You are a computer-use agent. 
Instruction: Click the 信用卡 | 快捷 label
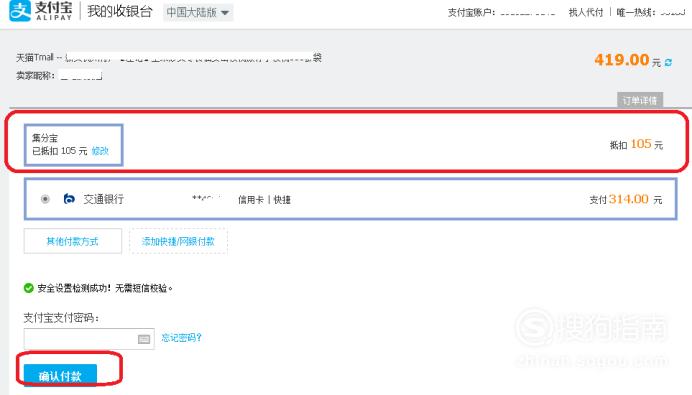(x=264, y=200)
